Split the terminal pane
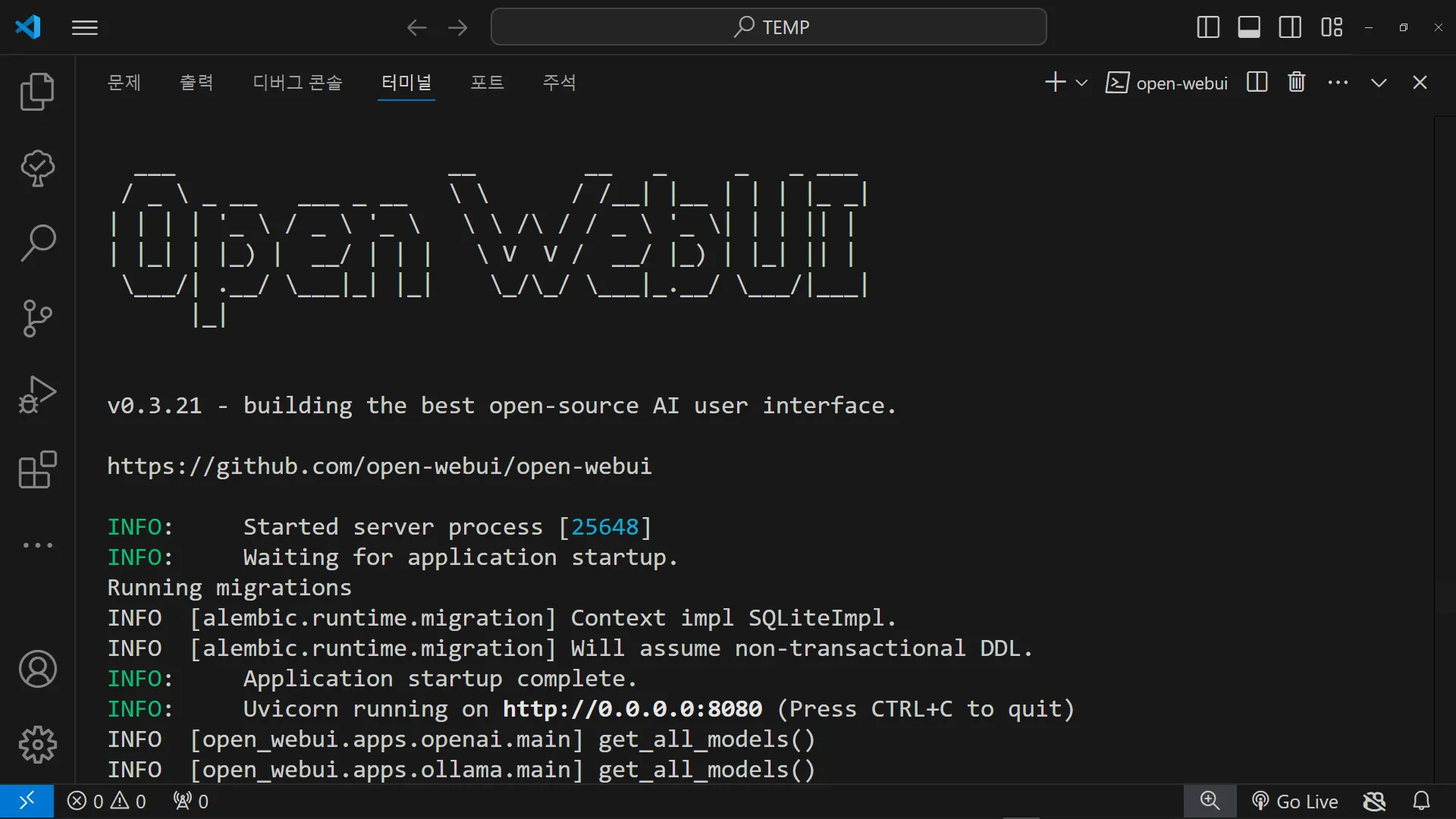This screenshot has width=1456, height=819. [x=1257, y=82]
